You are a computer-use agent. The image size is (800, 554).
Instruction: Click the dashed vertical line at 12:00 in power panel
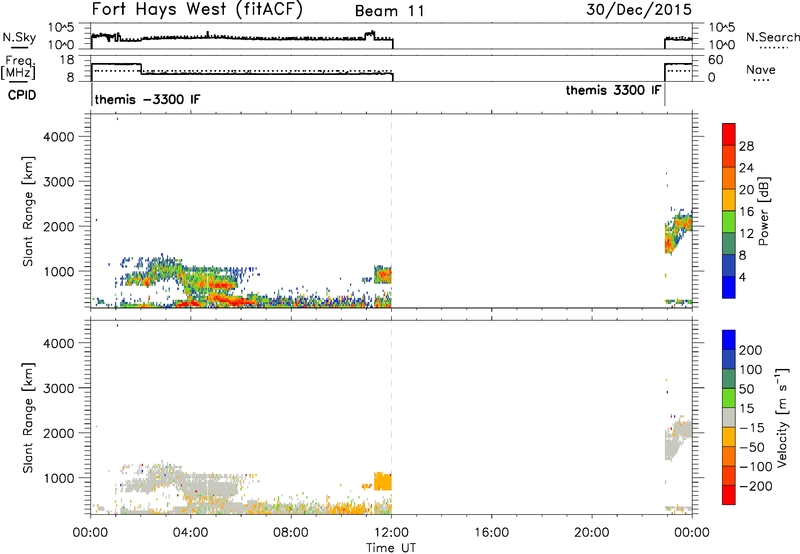point(391,211)
